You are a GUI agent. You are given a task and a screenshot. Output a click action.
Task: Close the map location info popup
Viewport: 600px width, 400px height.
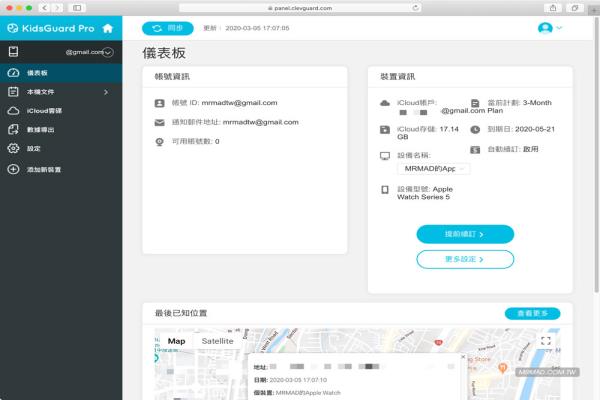tap(463, 357)
